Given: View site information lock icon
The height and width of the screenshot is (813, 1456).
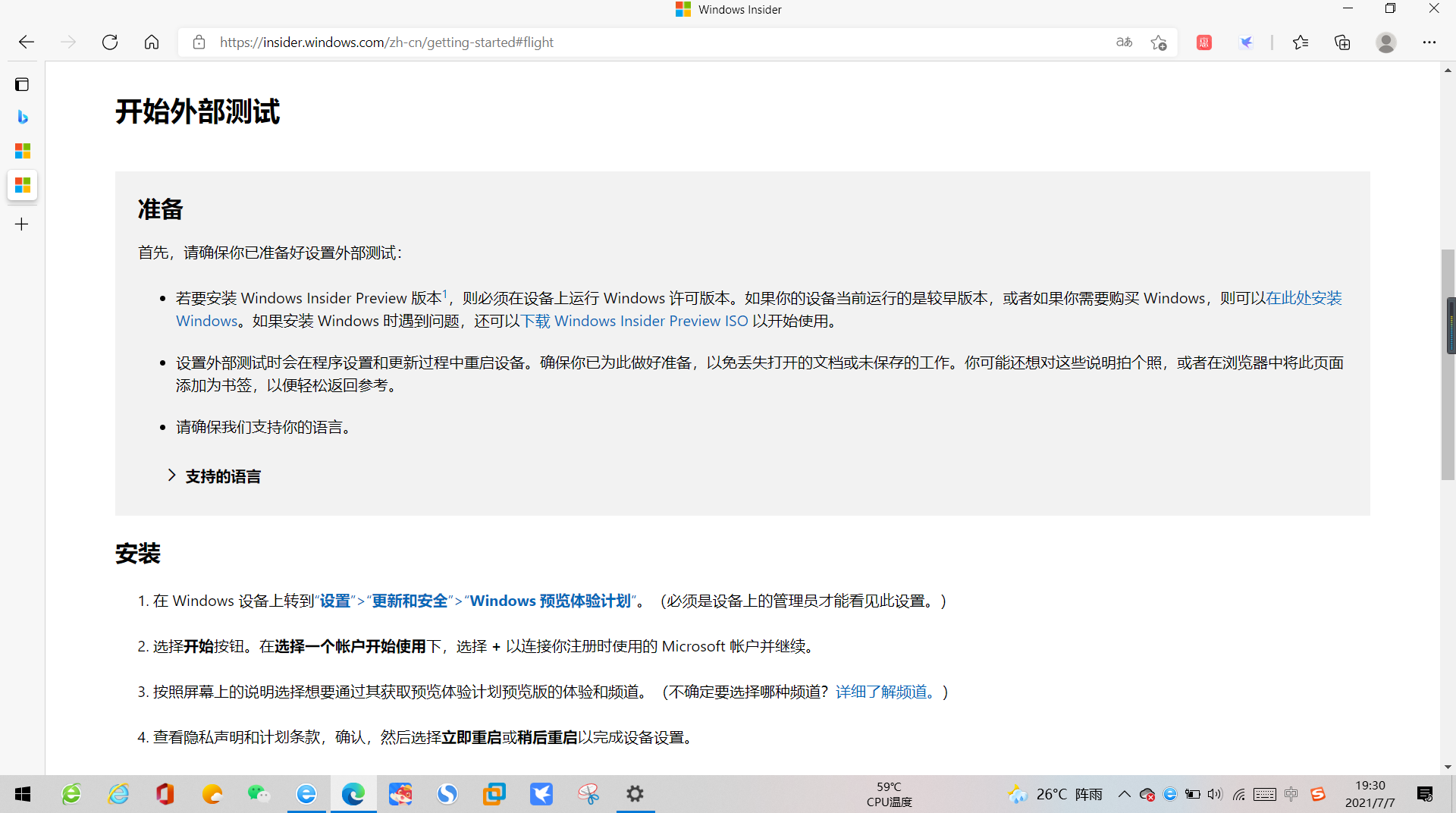Looking at the screenshot, I should click(x=199, y=42).
